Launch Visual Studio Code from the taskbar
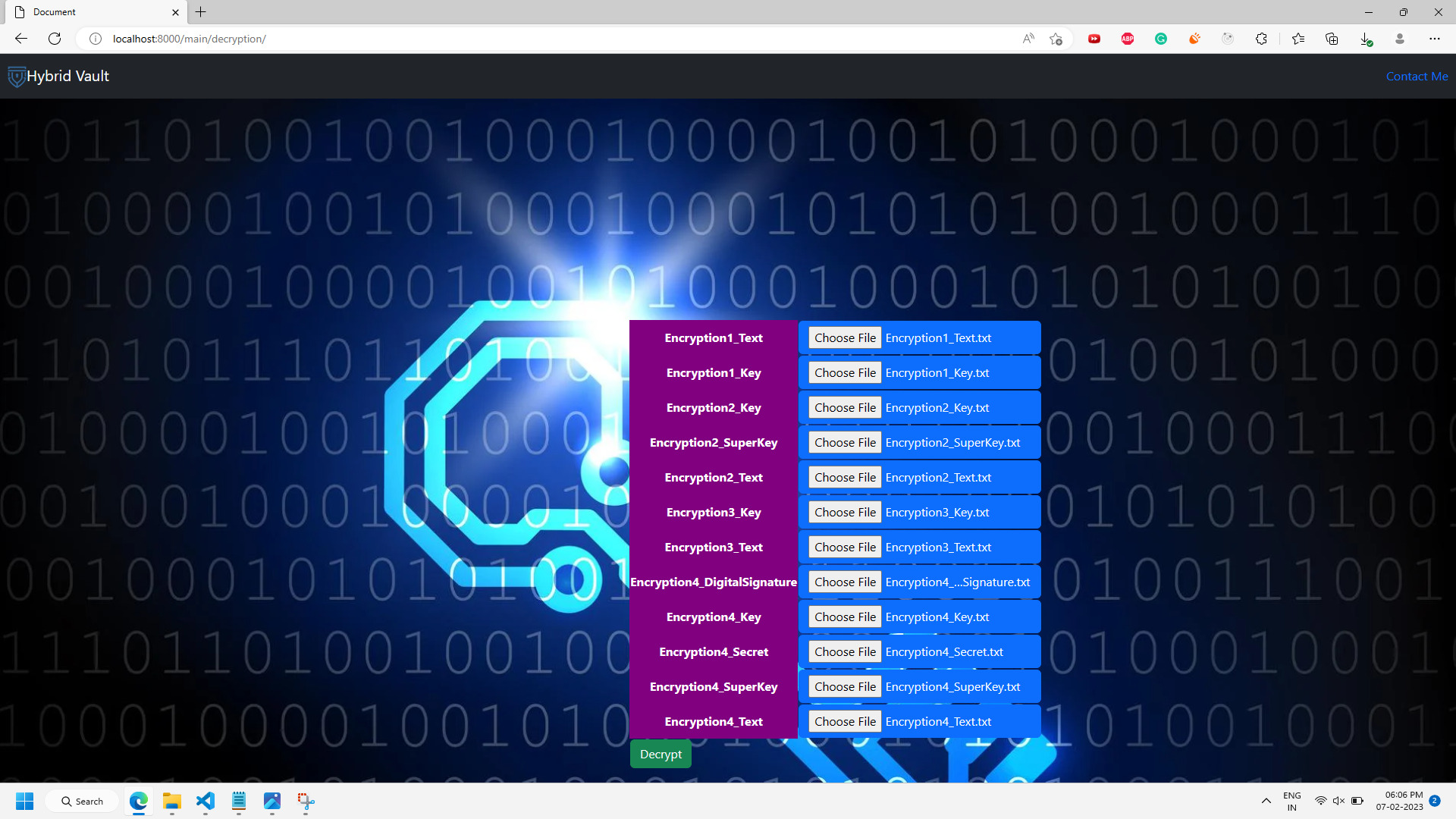 (x=205, y=802)
